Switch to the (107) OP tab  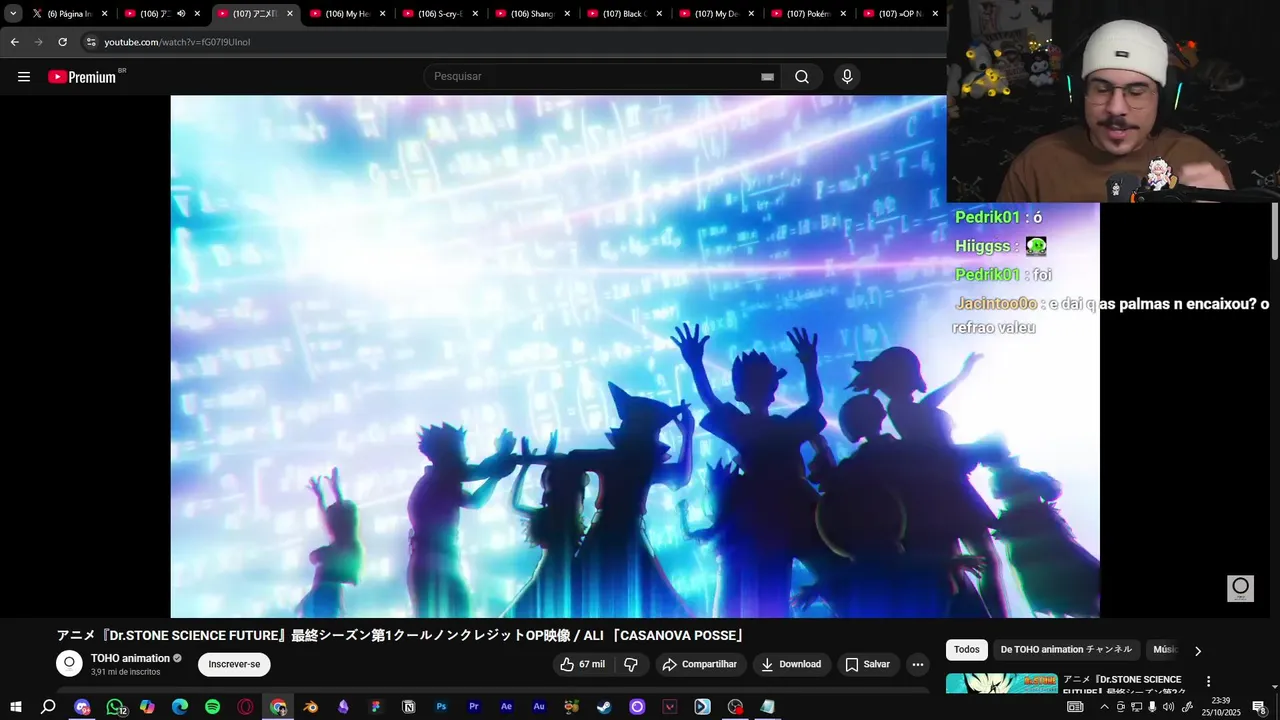[900, 14]
